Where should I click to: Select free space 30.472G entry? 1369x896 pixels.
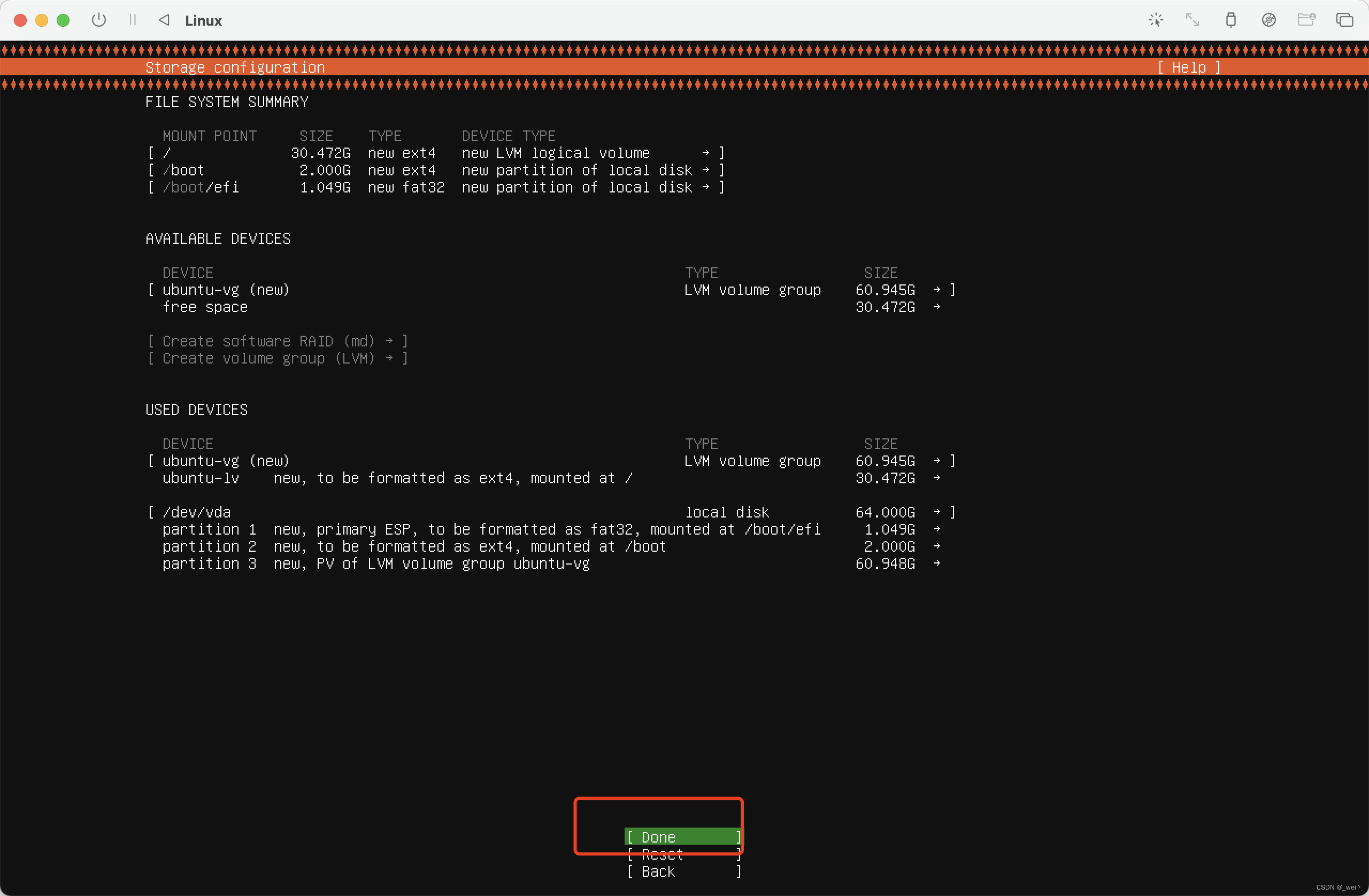coord(550,307)
